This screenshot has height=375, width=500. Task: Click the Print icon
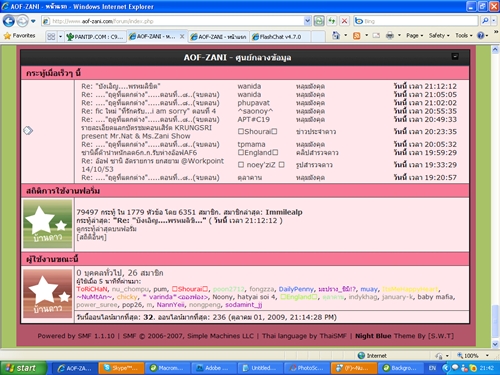tap(390, 35)
